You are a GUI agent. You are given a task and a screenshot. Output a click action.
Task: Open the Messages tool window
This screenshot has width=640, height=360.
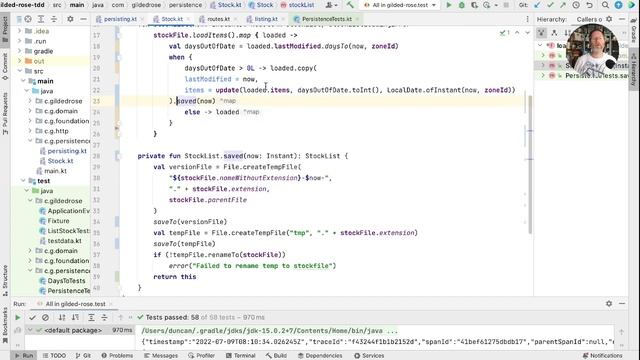[161, 356]
